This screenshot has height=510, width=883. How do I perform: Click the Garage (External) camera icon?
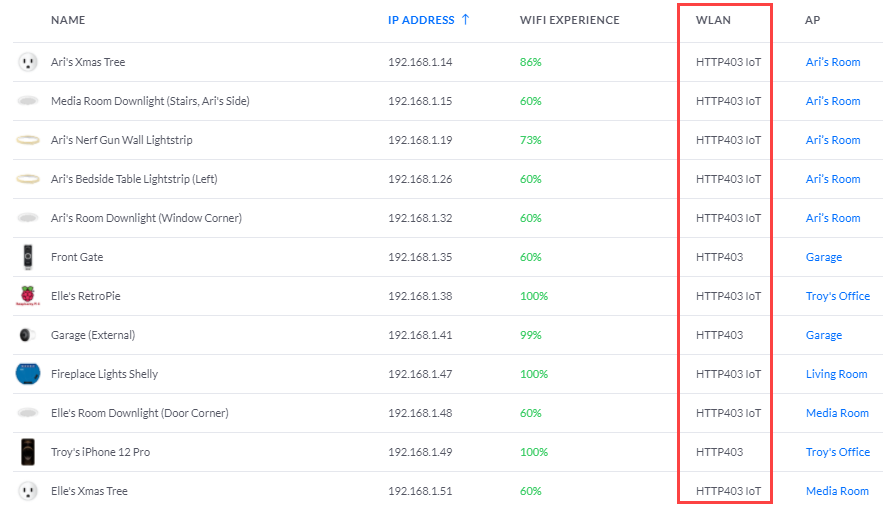coord(28,335)
